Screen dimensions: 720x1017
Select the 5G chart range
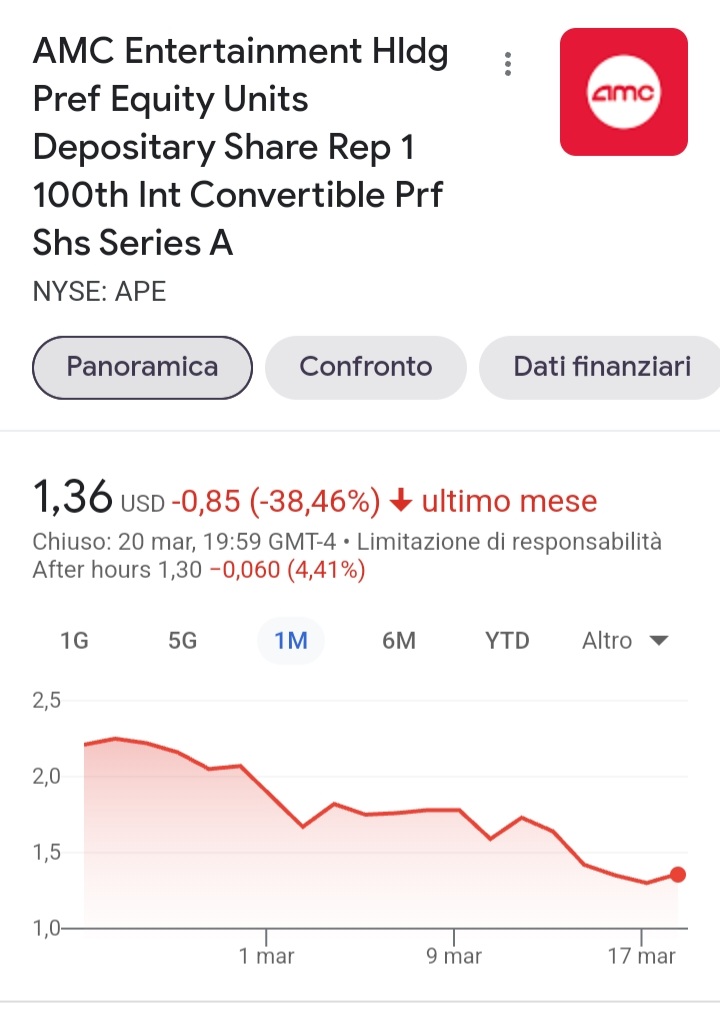(183, 641)
